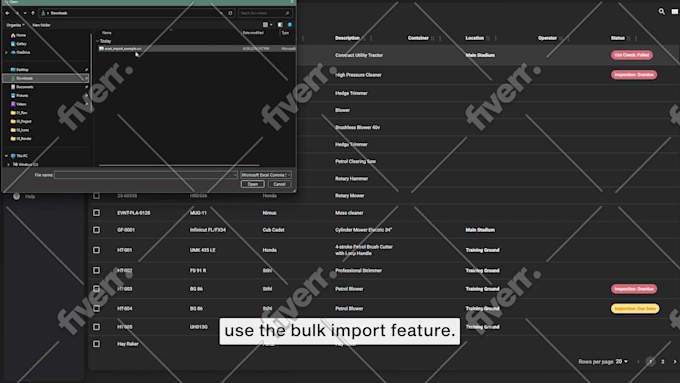Viewport: 680px width, 383px height.
Task: Select Videos quick access folder
Action: click(19, 104)
